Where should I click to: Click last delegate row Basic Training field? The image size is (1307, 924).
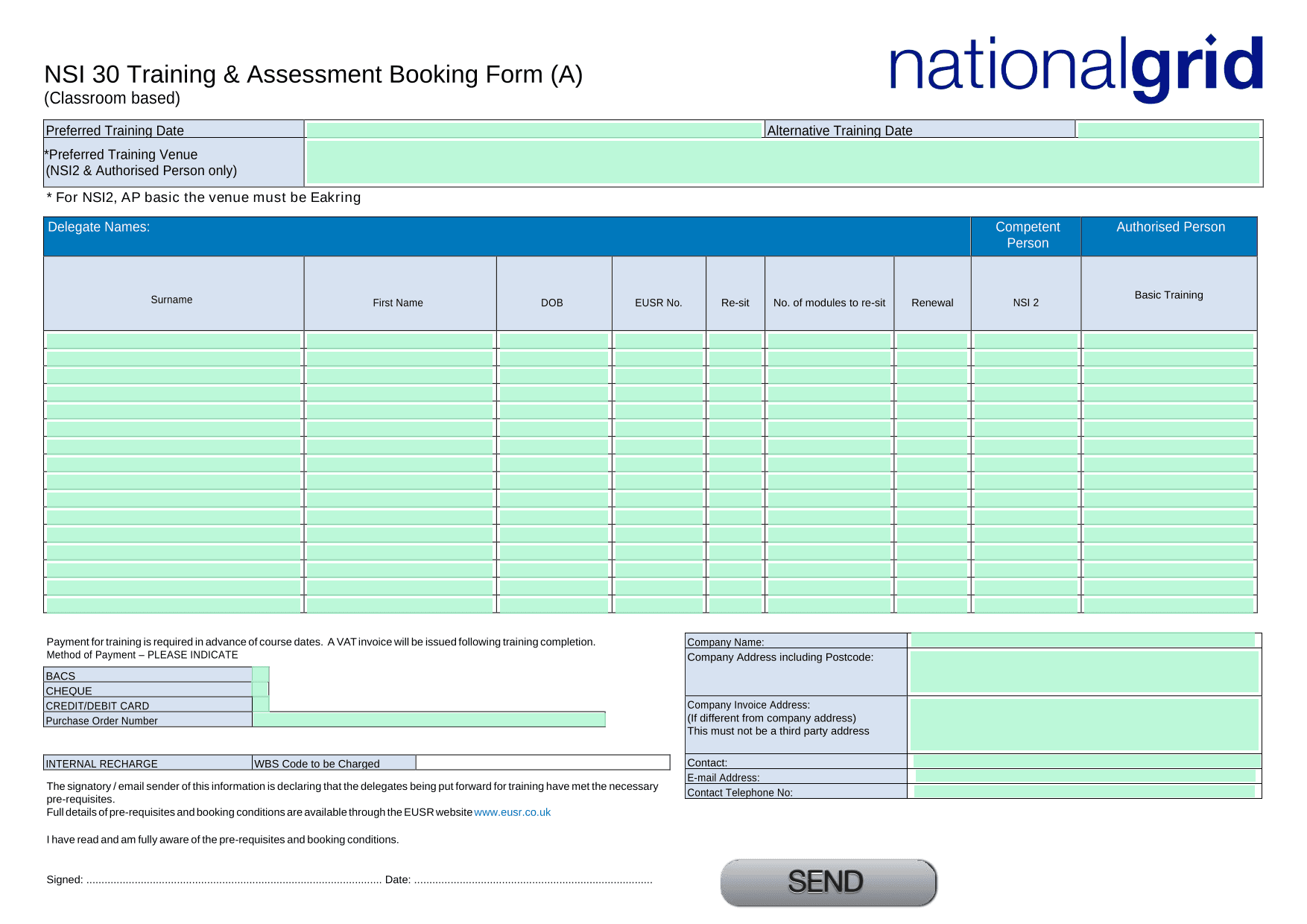(x=1168, y=605)
